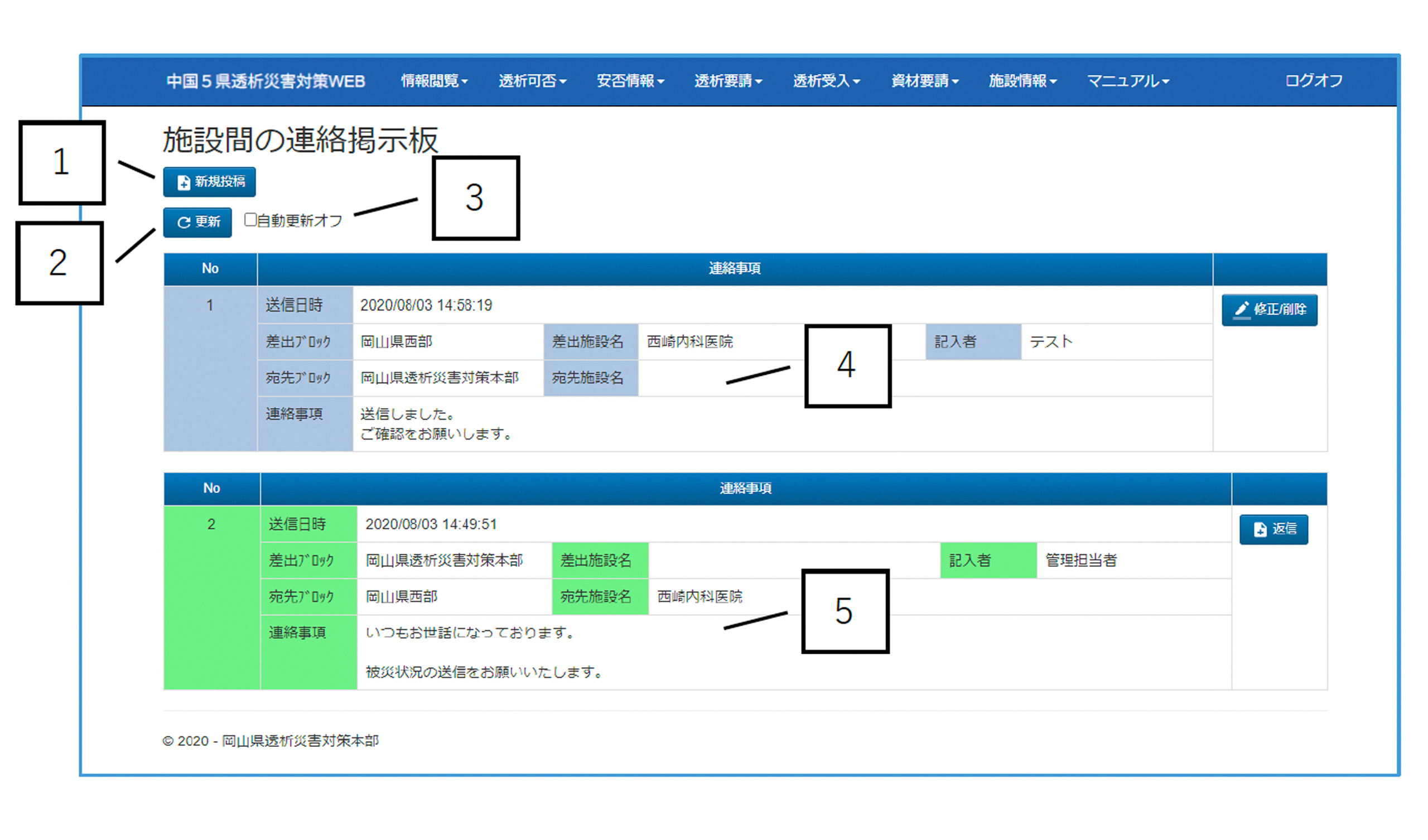Click the reply document icon on 返信

(x=1260, y=529)
